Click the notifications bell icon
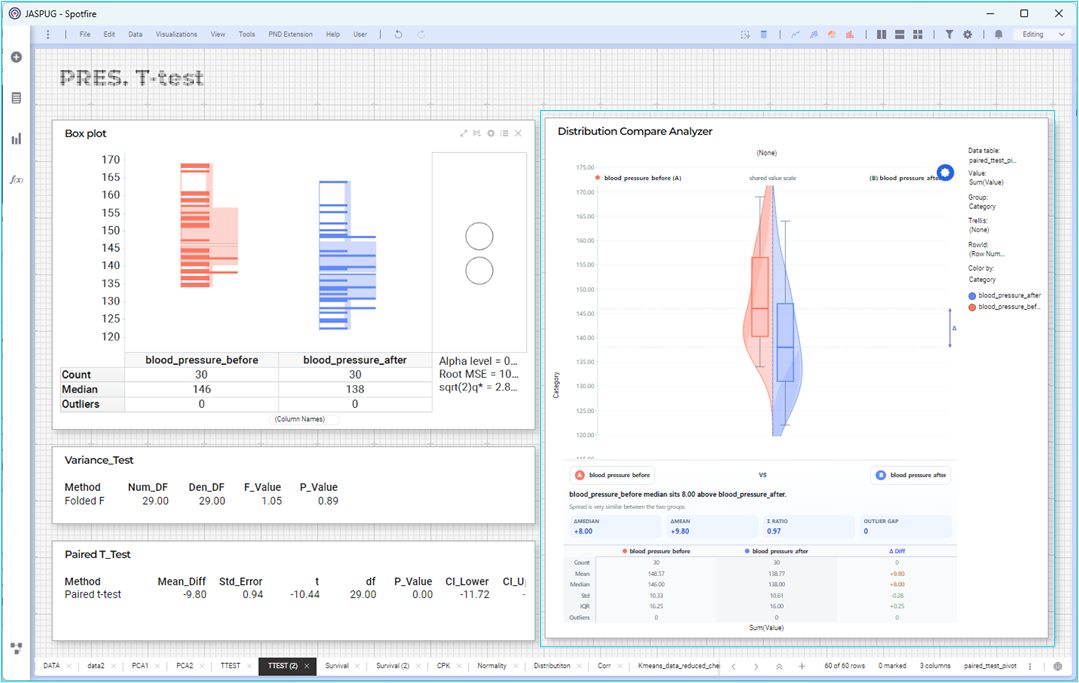Screen dimensions: 1079x683 coord(998,34)
